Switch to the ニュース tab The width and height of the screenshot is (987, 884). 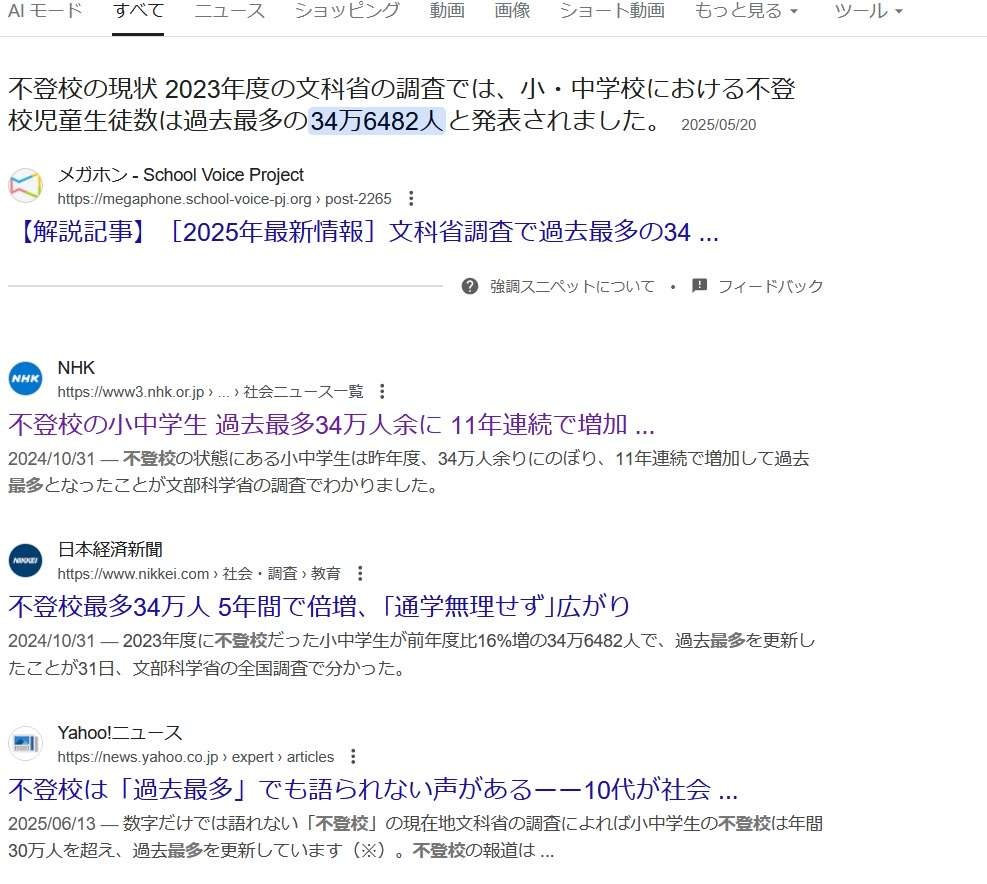tap(229, 11)
